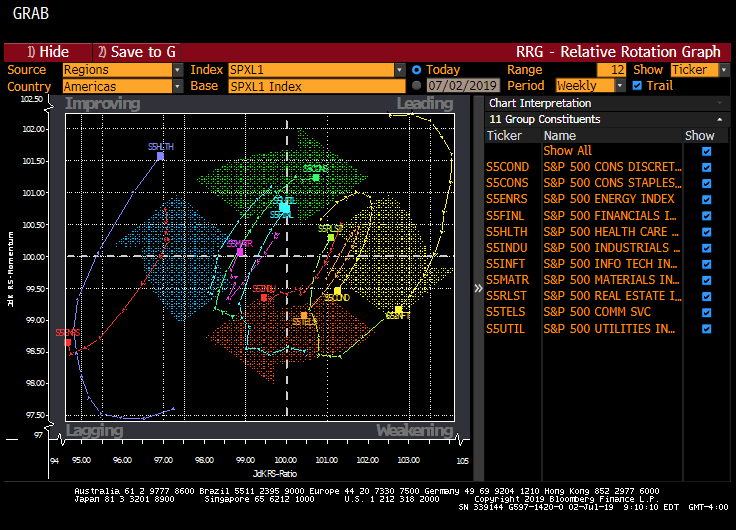Click S&P 500 UTILITIES name

pyautogui.click(x=609, y=329)
